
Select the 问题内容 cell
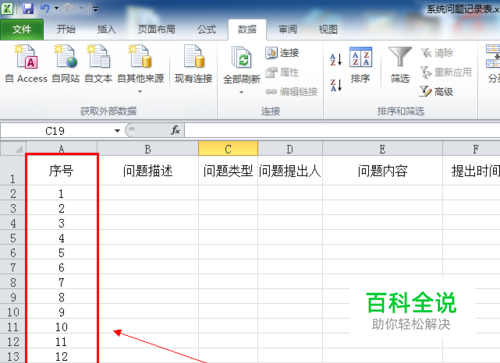[x=383, y=171]
